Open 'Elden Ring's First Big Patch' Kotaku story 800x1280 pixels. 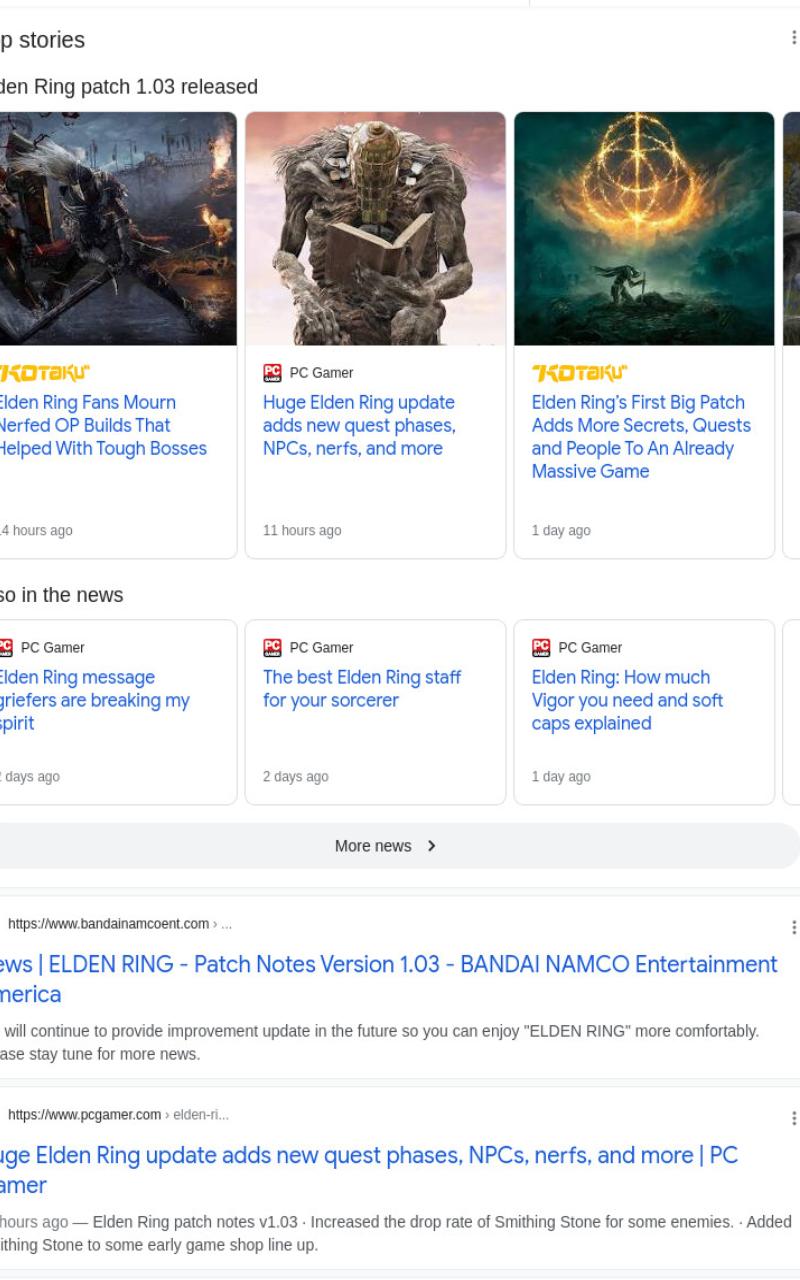pyautogui.click(x=641, y=437)
